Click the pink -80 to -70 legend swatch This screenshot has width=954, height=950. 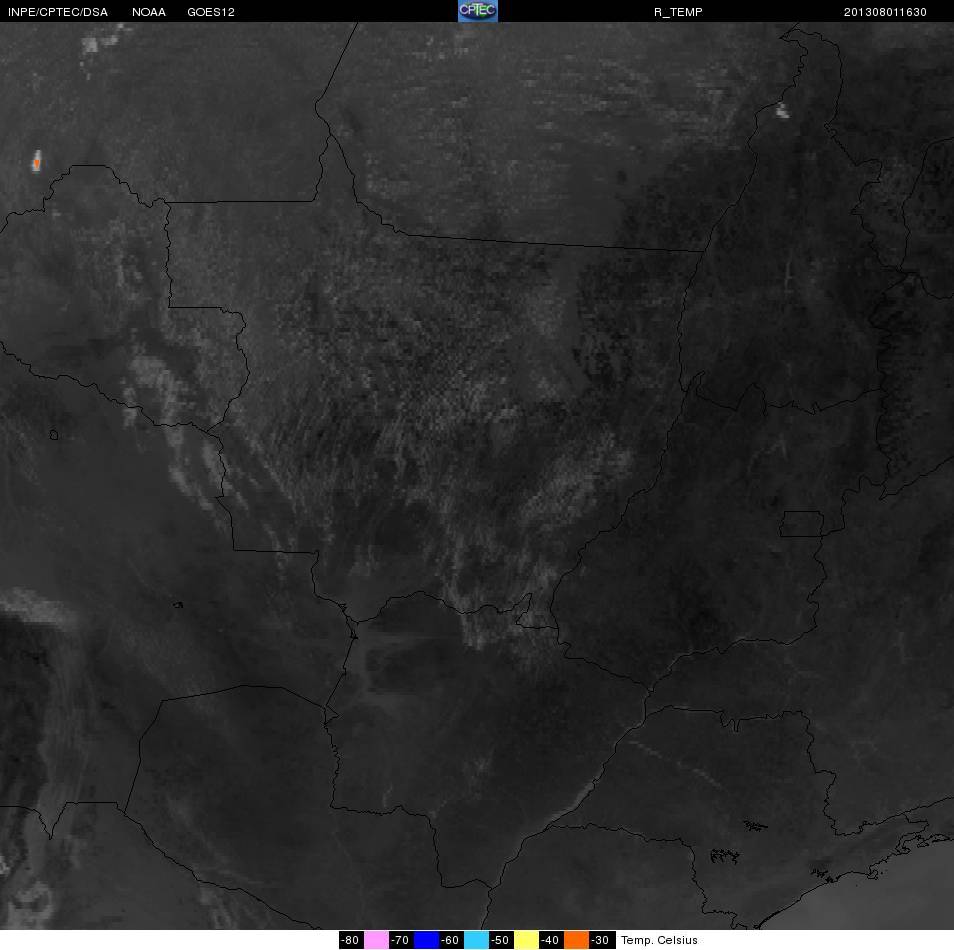(376, 940)
